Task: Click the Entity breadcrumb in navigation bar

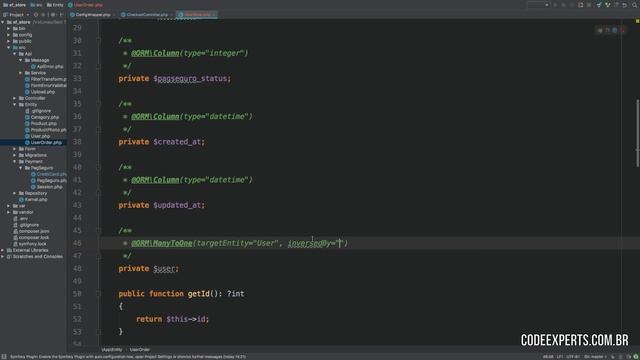Action: tap(55, 5)
